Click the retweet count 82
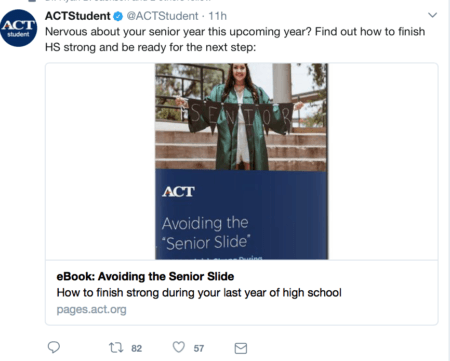Viewport: 450px width, 361px height. [136, 348]
